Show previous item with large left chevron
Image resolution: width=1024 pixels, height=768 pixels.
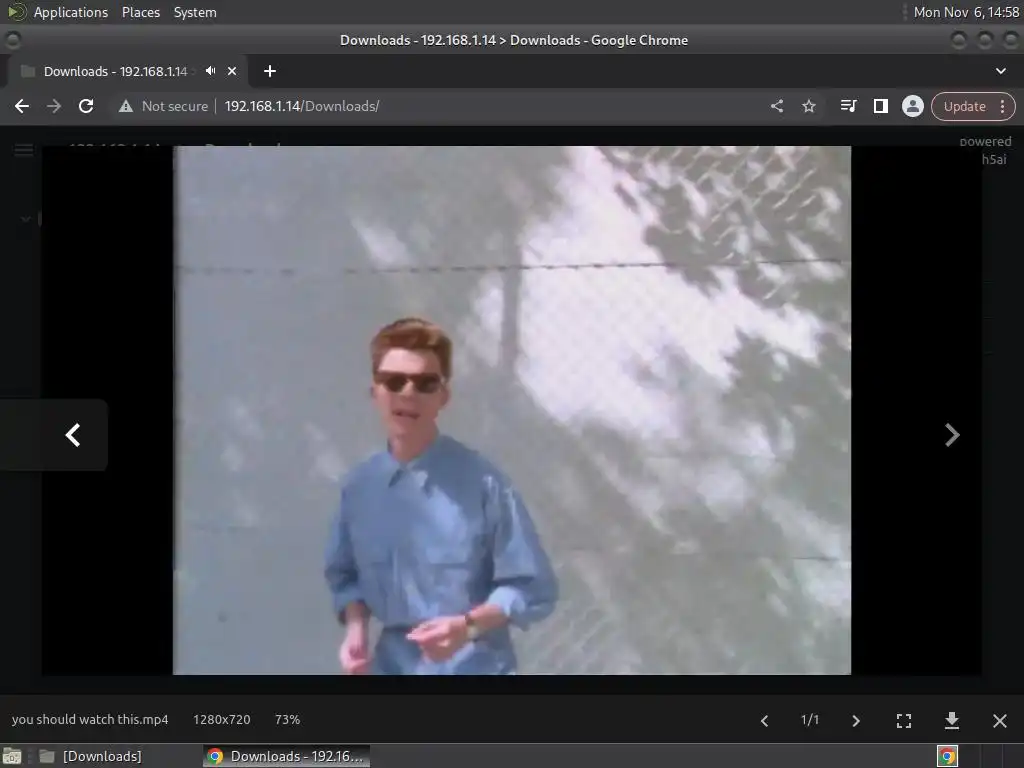(72, 435)
